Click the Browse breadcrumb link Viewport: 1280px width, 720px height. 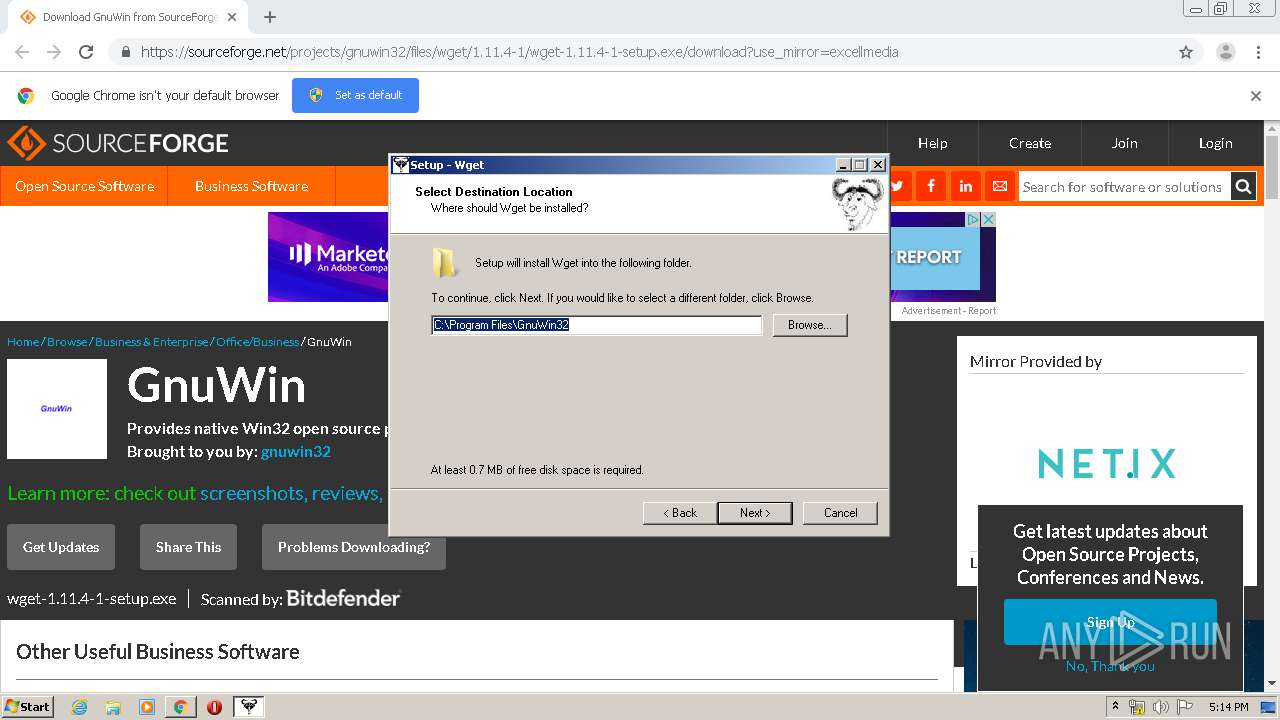point(67,342)
